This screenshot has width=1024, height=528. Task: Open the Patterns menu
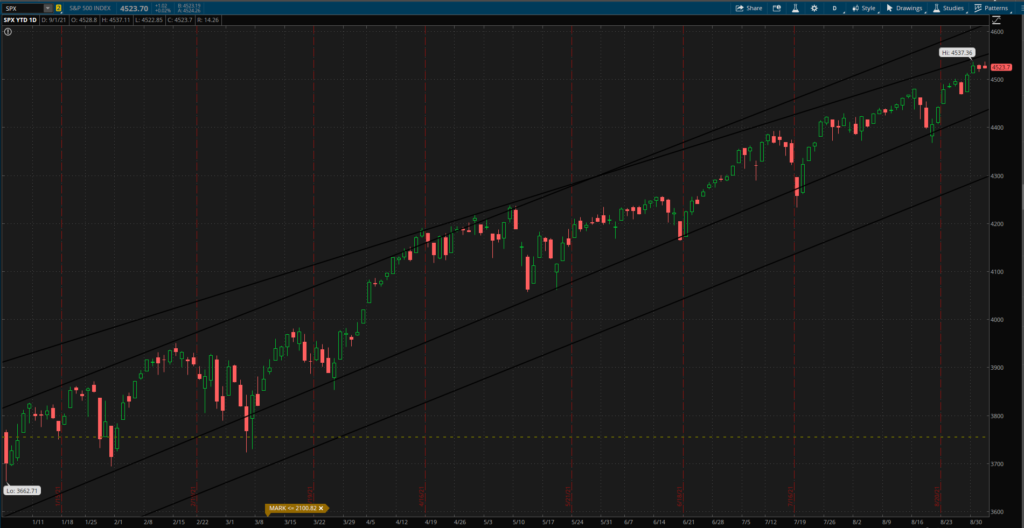pyautogui.click(x=991, y=8)
